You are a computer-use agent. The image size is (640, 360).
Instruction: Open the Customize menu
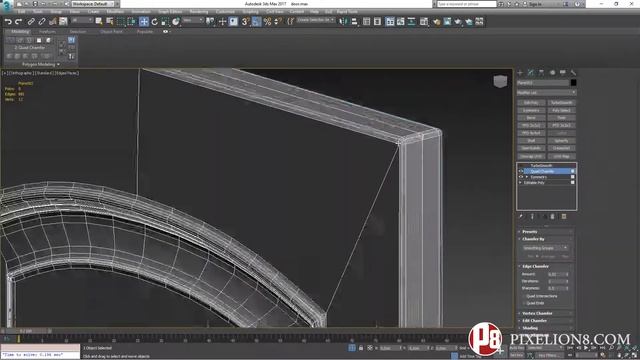(225, 12)
